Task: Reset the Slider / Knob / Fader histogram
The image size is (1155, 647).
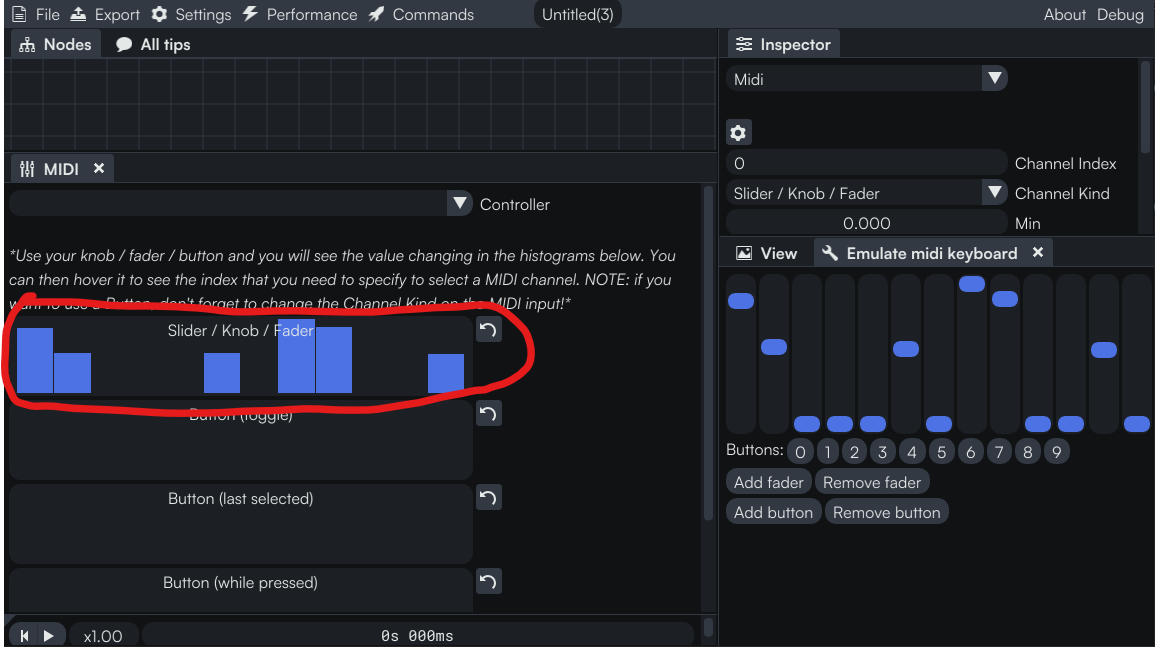Action: point(488,330)
